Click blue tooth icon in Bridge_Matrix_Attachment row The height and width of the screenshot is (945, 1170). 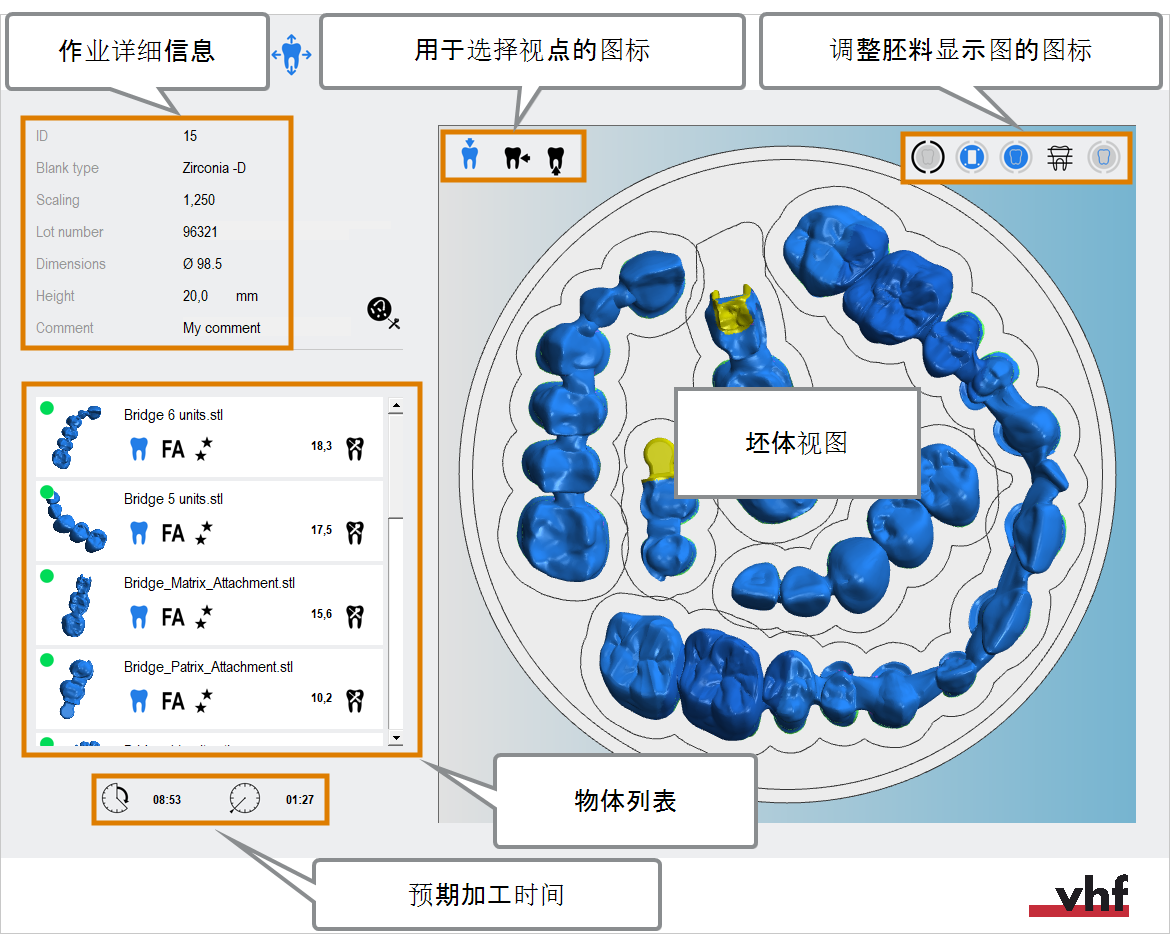139,617
